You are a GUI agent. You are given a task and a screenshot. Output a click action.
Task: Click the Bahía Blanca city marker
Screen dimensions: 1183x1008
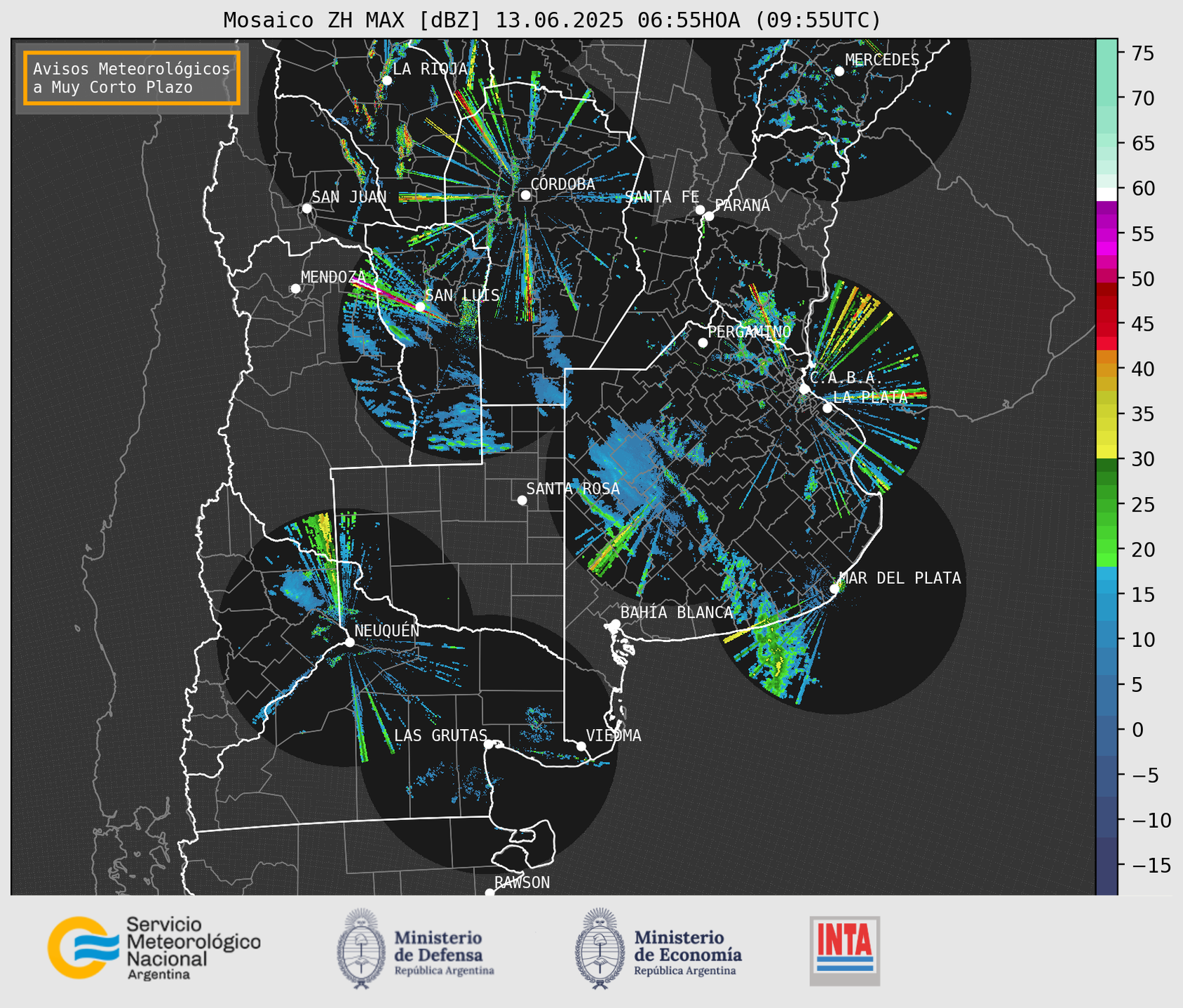pyautogui.click(x=615, y=624)
